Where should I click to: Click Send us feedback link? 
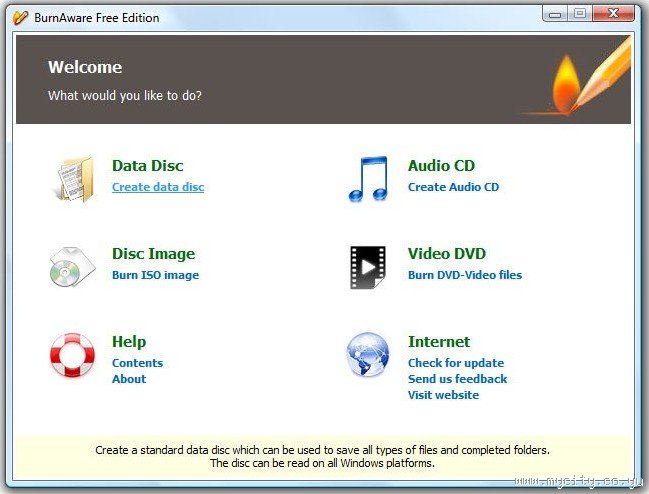(x=457, y=379)
